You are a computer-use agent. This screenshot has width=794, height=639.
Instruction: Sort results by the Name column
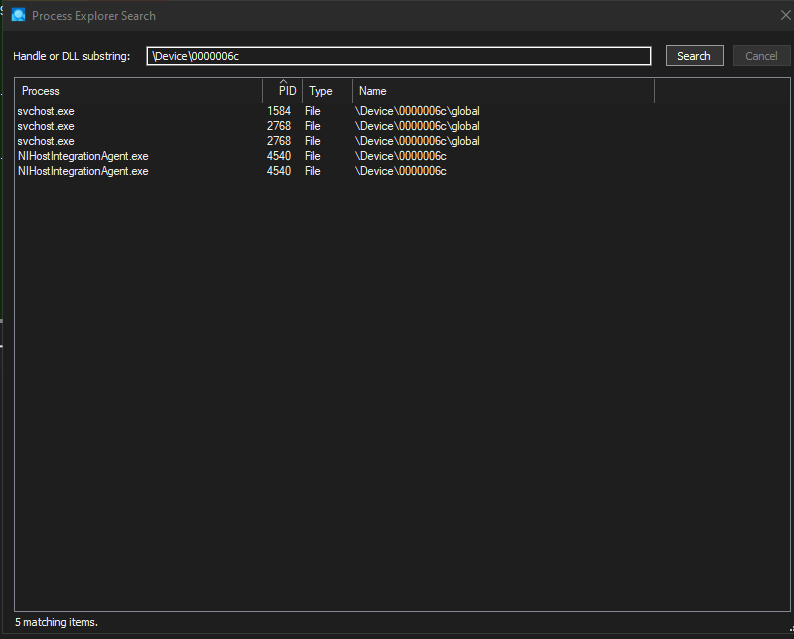503,91
